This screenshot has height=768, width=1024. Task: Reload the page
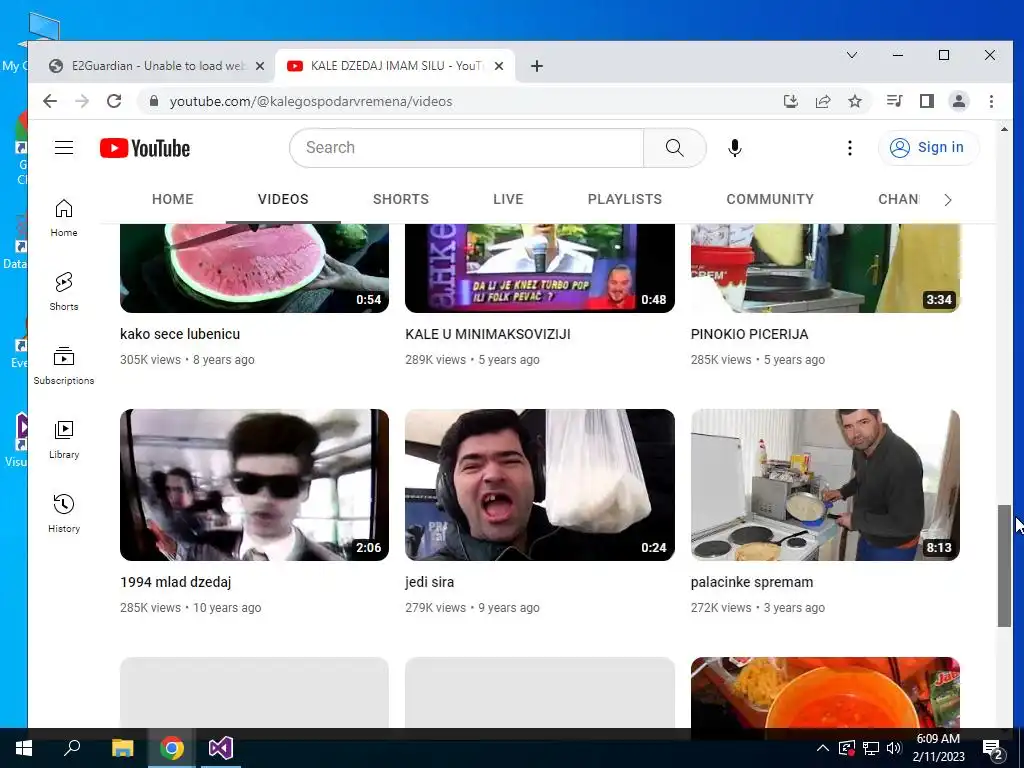pyautogui.click(x=114, y=101)
